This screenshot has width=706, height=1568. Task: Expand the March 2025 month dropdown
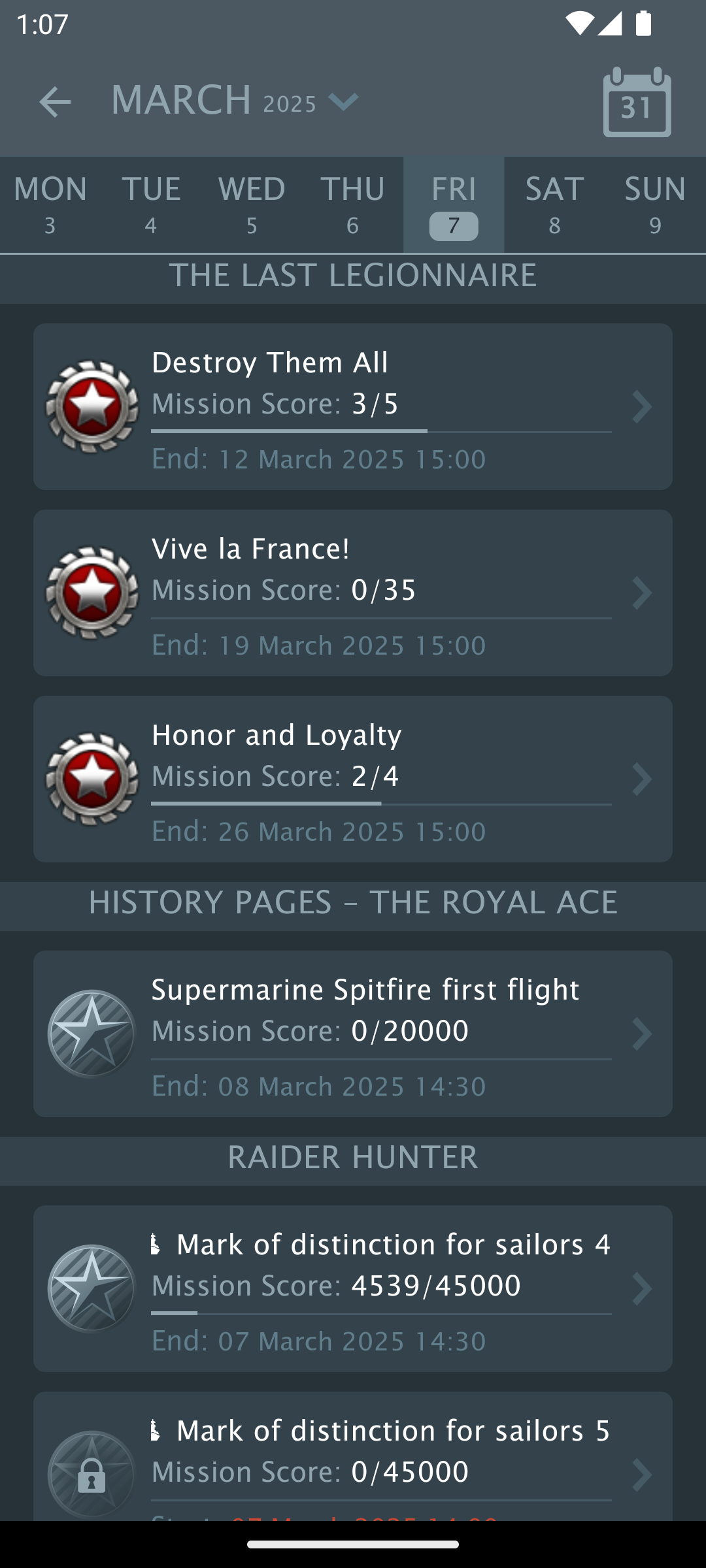343,102
